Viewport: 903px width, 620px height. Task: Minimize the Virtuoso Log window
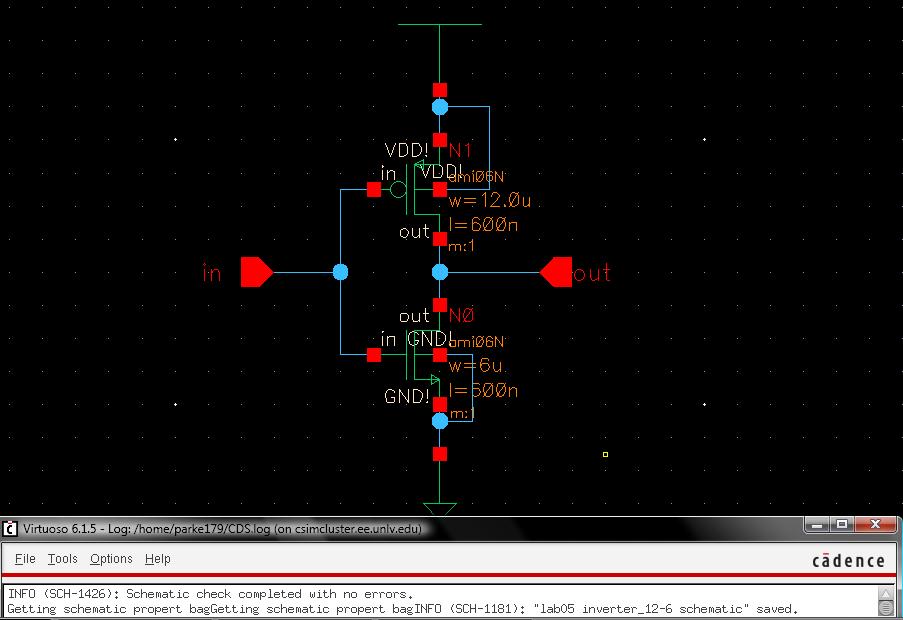(x=817, y=524)
